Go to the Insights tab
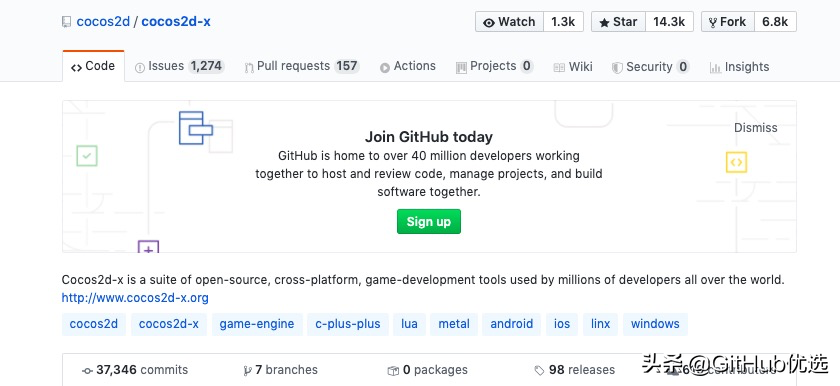This screenshot has height=386, width=840. pyautogui.click(x=739, y=67)
